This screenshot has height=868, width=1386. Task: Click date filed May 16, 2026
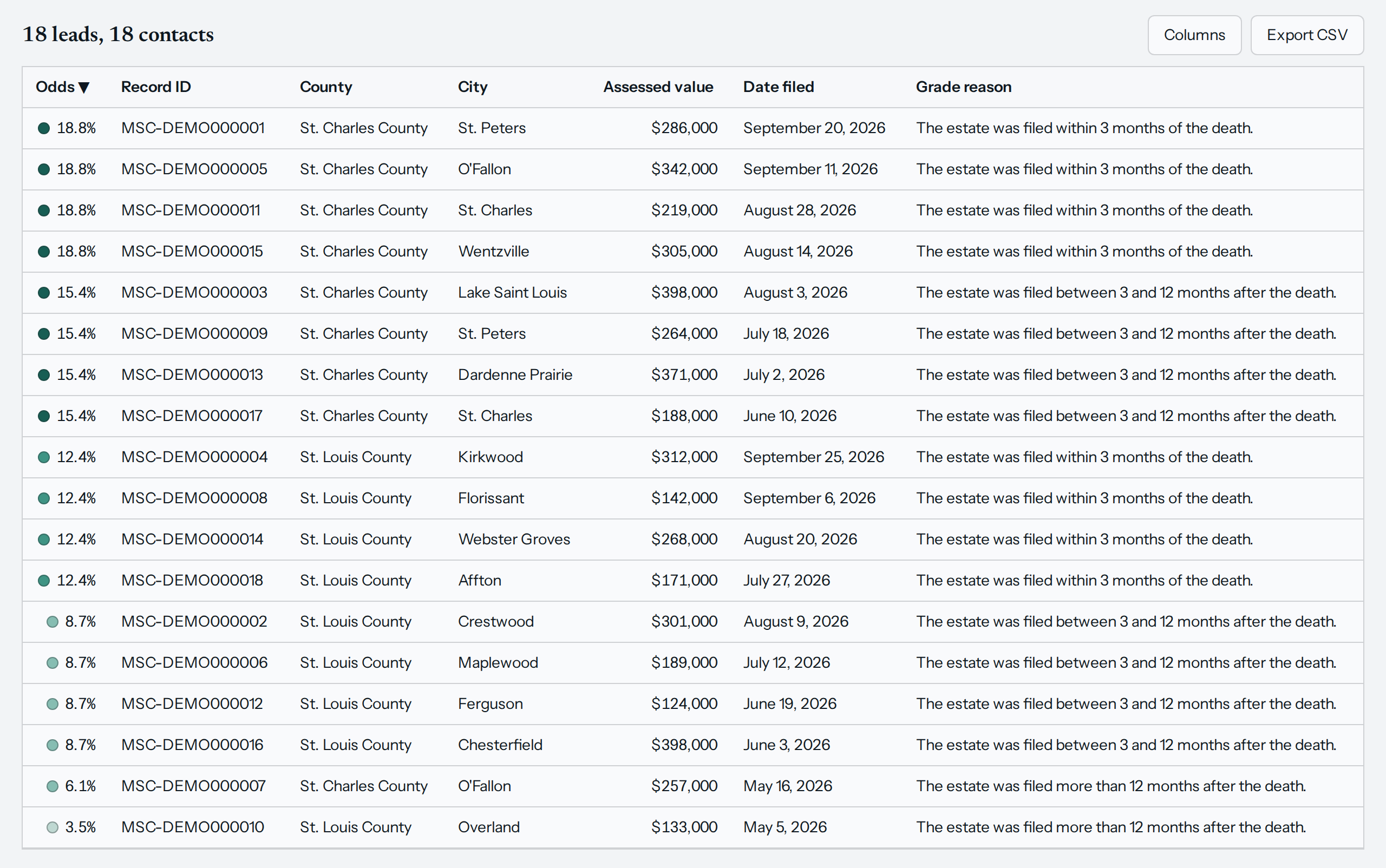coord(788,786)
